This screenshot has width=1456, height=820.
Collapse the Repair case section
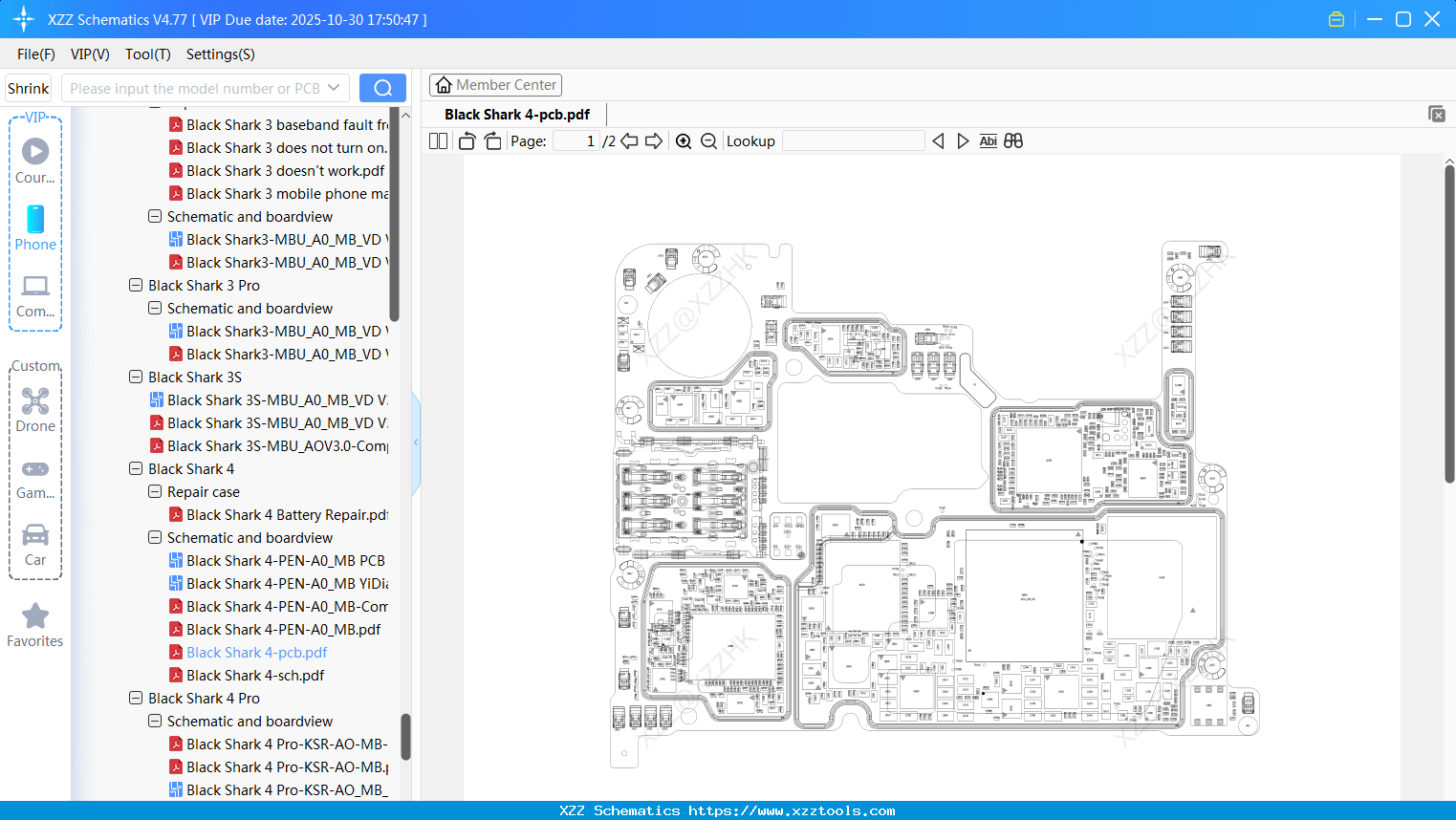[x=154, y=491]
